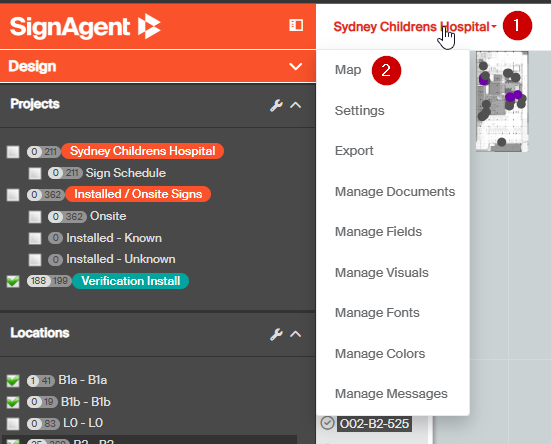
Task: Click the Locations wrench settings icon
Action: click(x=277, y=334)
